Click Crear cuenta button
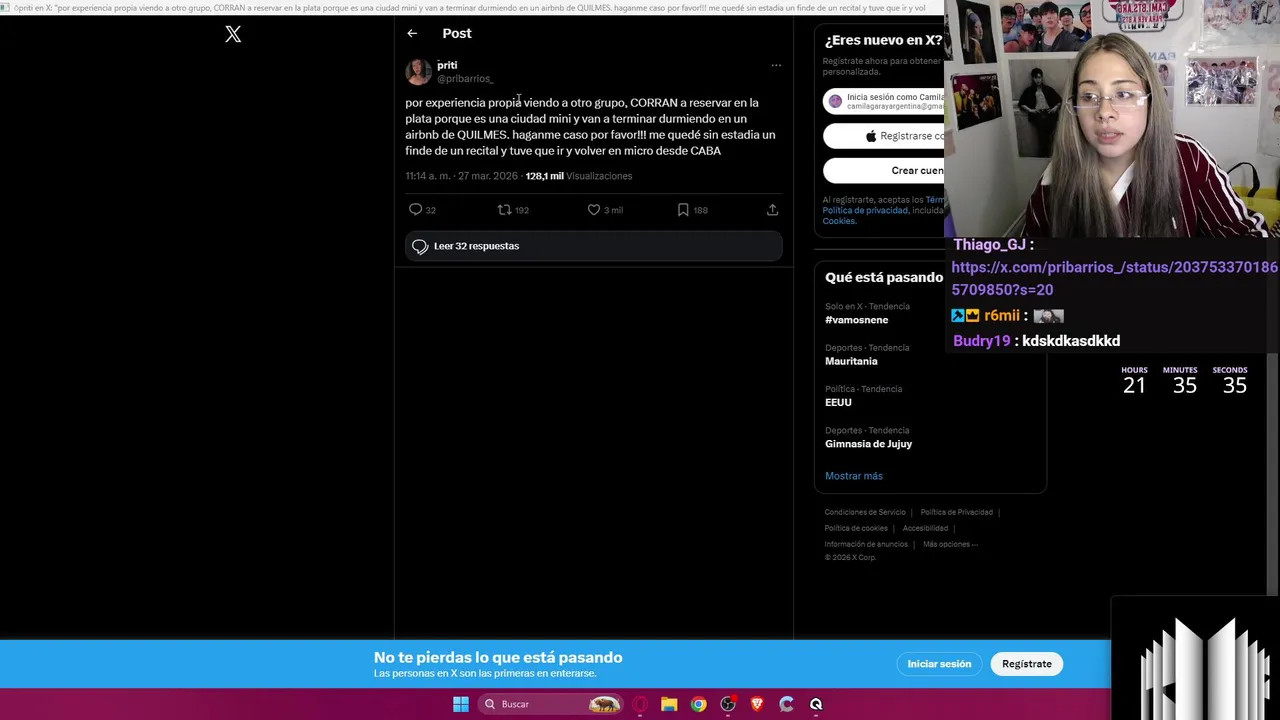The height and width of the screenshot is (720, 1280). pos(884,171)
